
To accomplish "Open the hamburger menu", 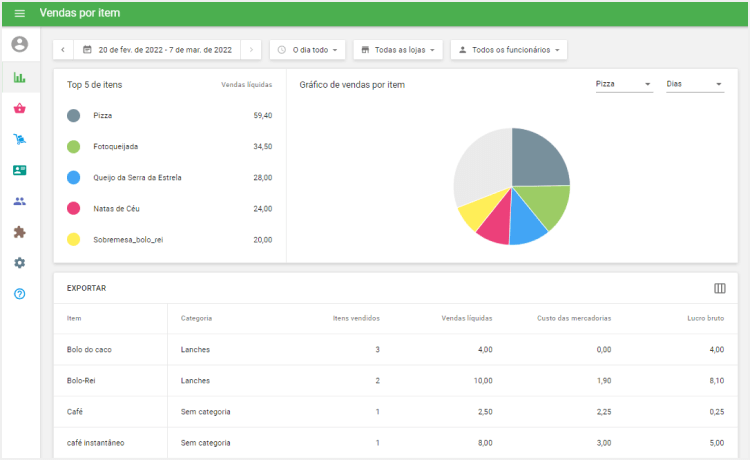I will click(x=19, y=13).
